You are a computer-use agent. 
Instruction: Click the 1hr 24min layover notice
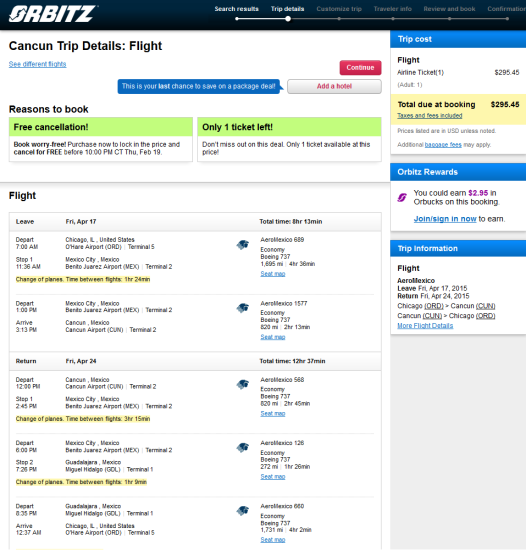[x=83, y=279]
